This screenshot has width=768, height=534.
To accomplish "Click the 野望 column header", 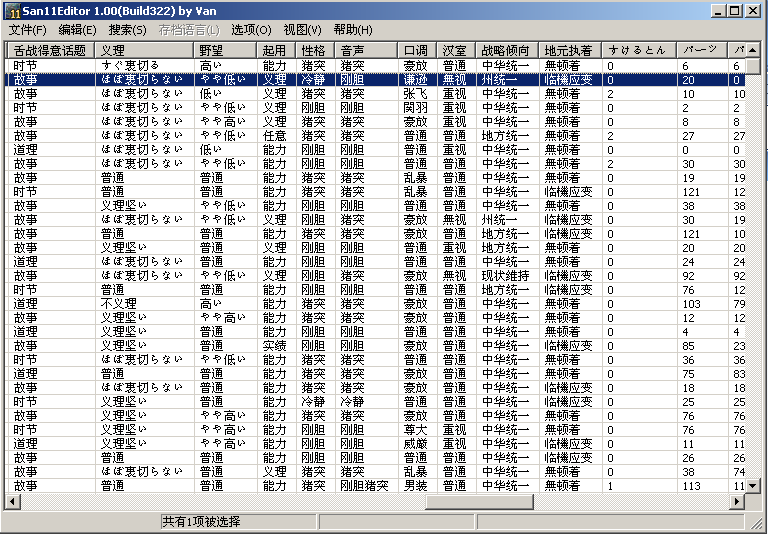I will 225,50.
